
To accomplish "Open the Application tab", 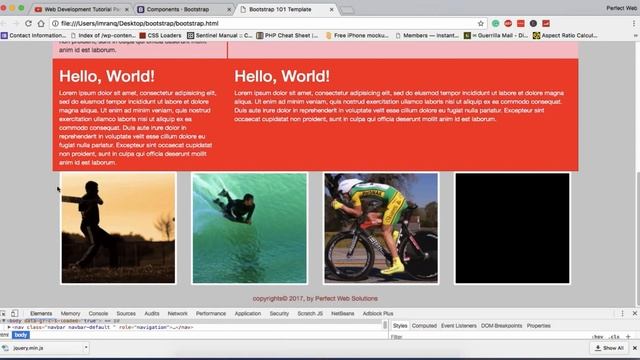I will coord(248,313).
